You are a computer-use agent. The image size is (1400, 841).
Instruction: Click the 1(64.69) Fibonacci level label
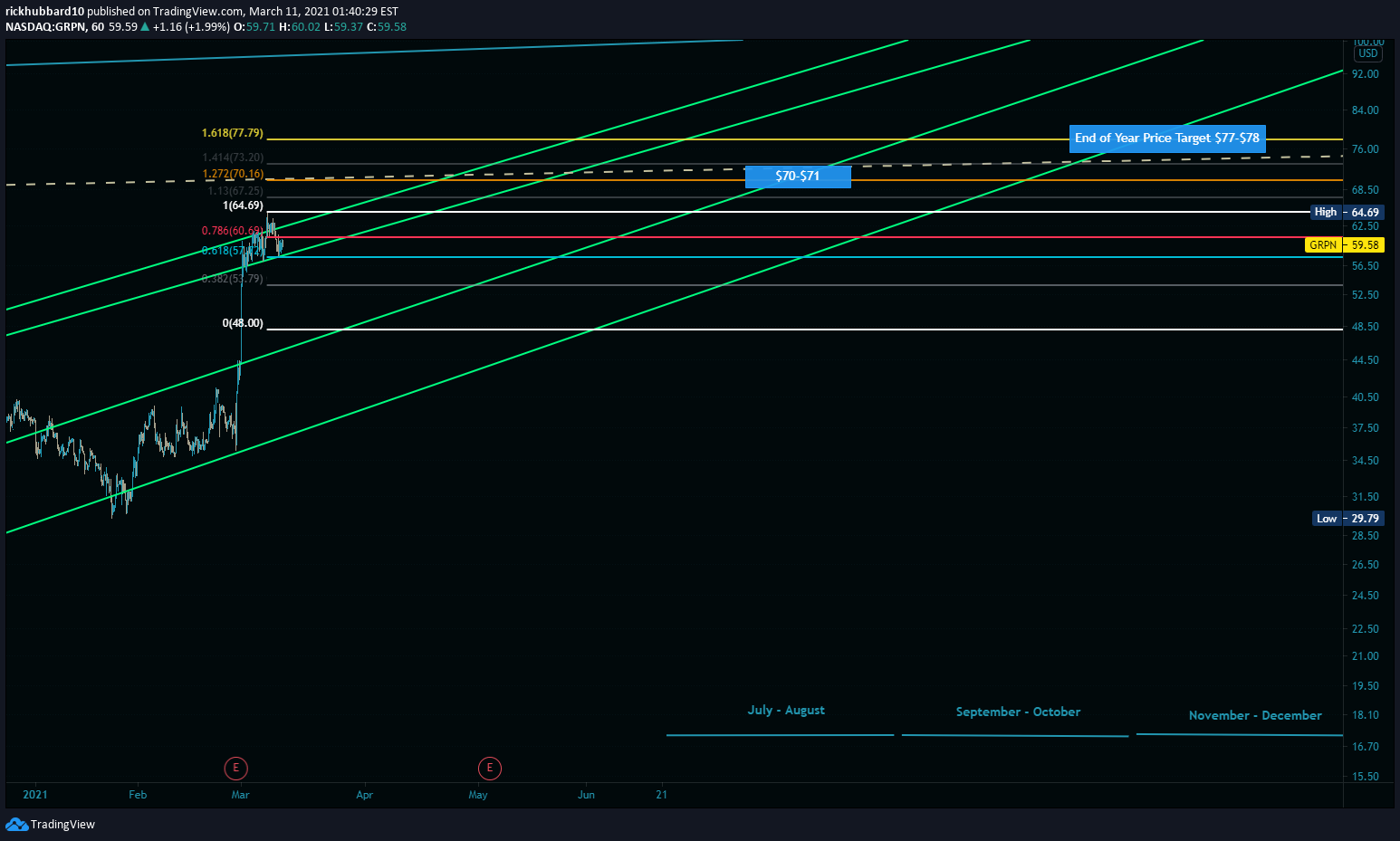(x=243, y=205)
